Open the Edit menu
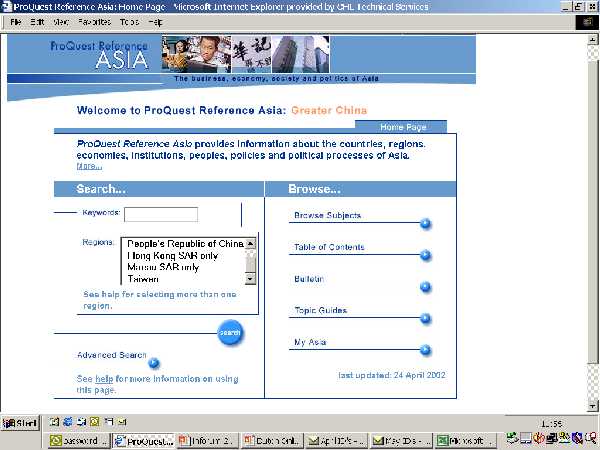This screenshot has width=600, height=450. (x=37, y=22)
